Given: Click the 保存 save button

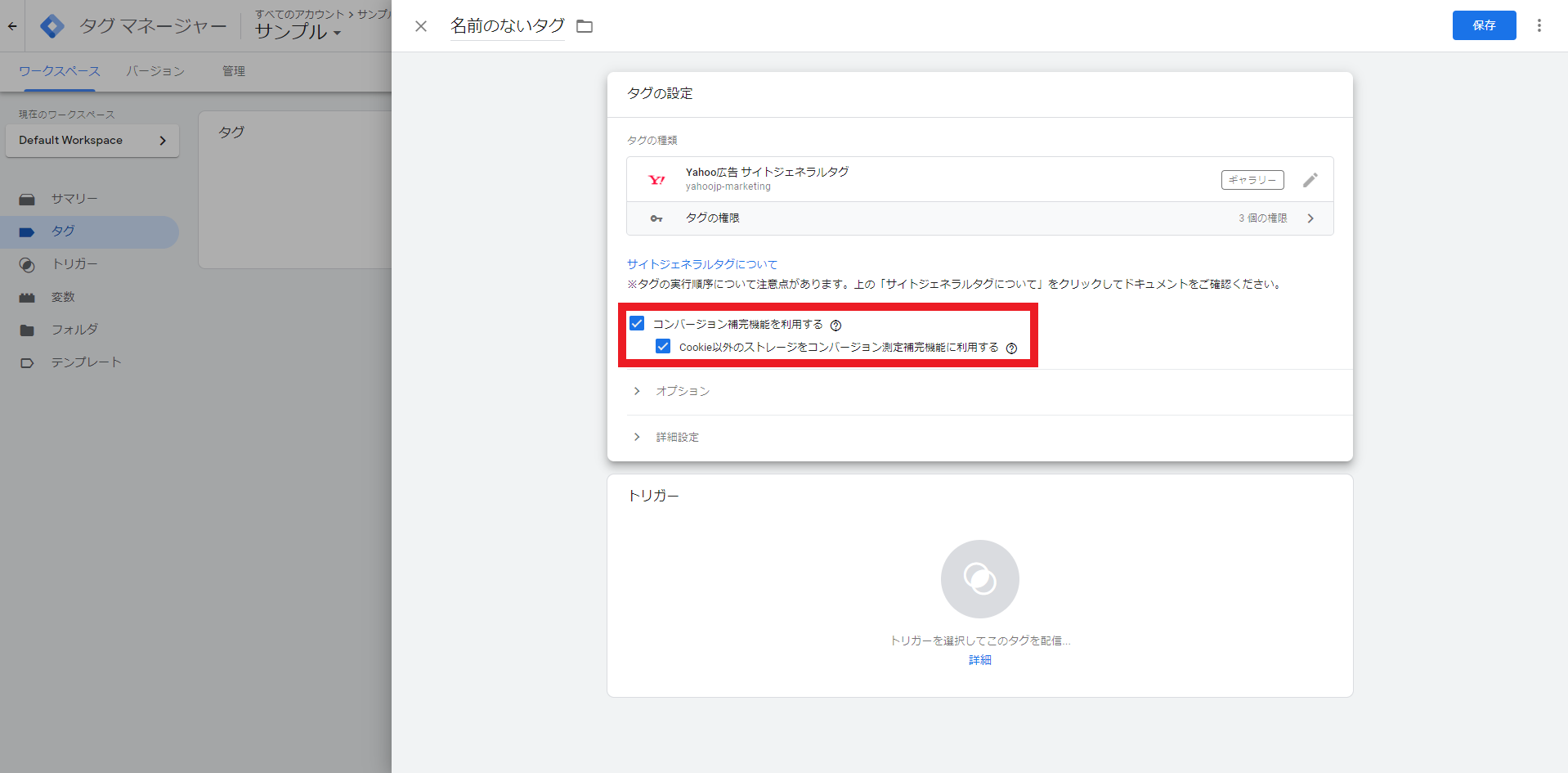Looking at the screenshot, I should pyautogui.click(x=1484, y=25).
